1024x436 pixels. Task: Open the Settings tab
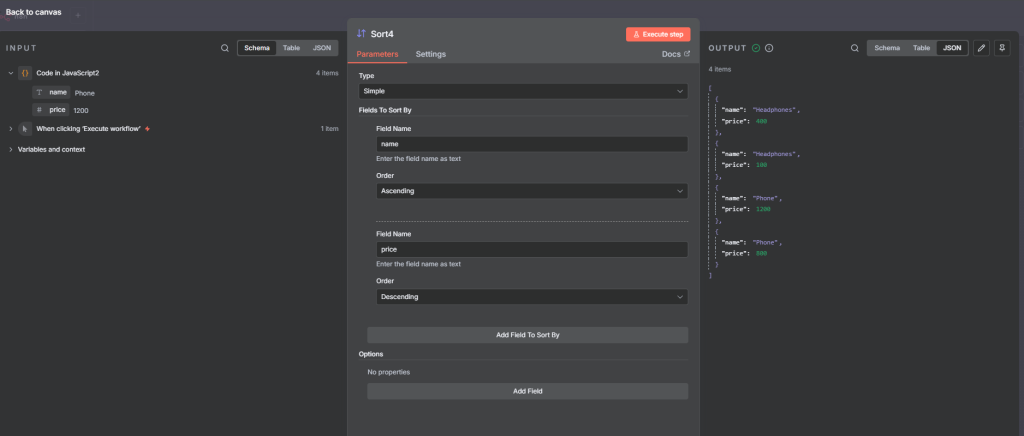click(x=430, y=54)
